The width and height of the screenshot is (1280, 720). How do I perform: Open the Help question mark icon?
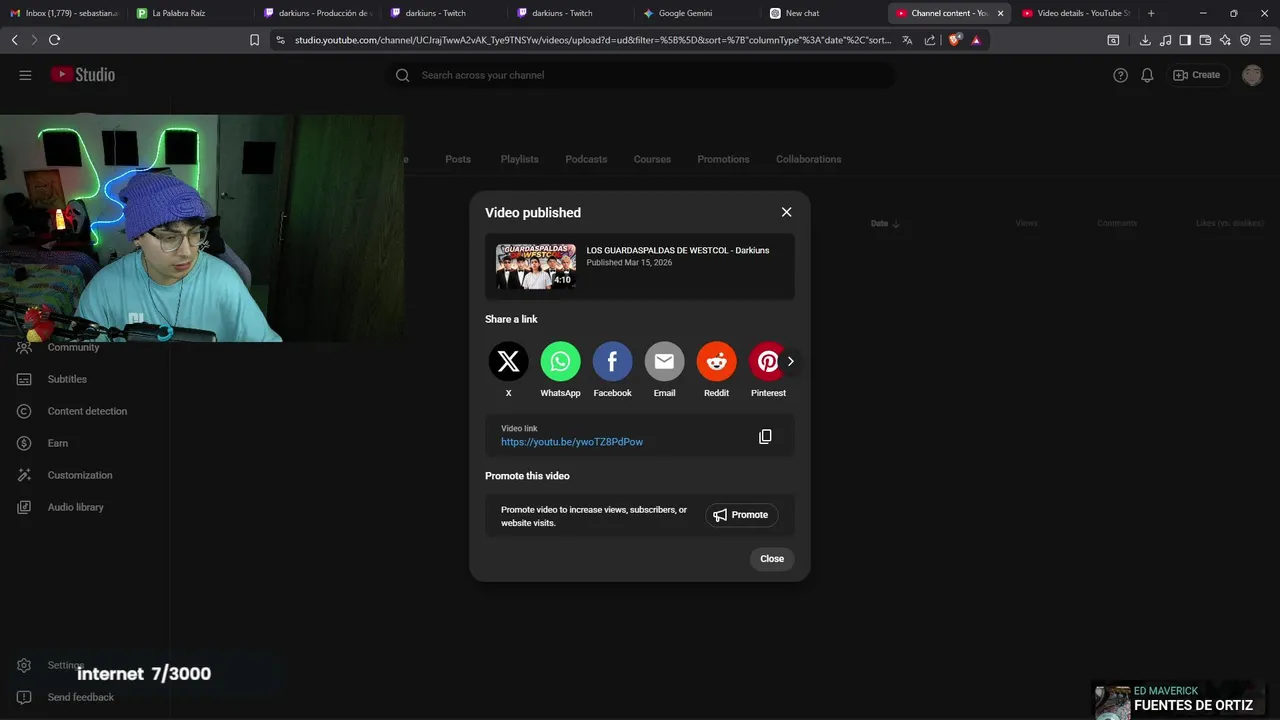click(x=1121, y=75)
